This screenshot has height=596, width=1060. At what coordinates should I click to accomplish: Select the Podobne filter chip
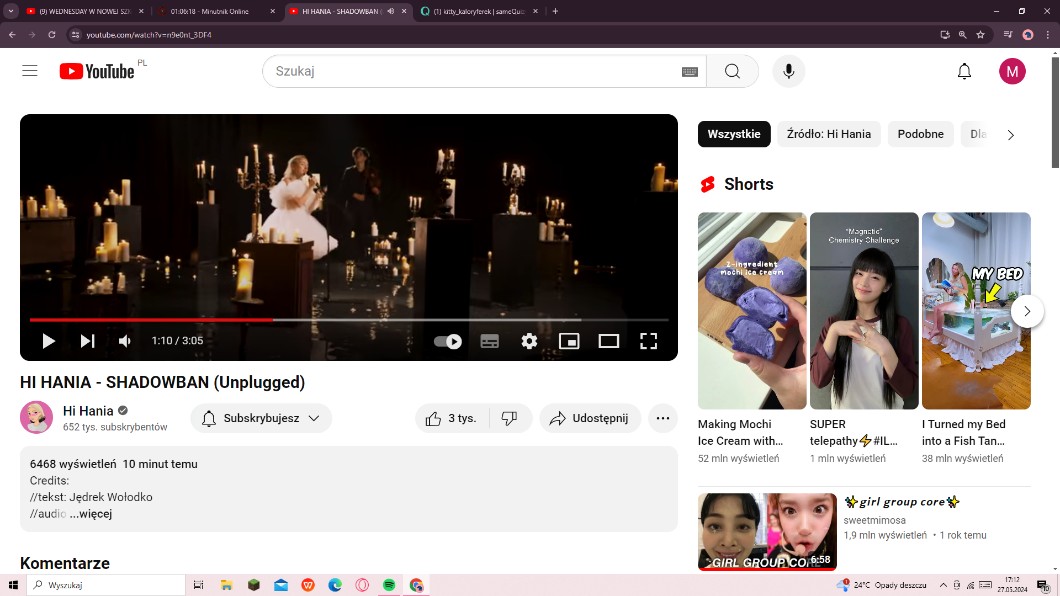(x=920, y=134)
